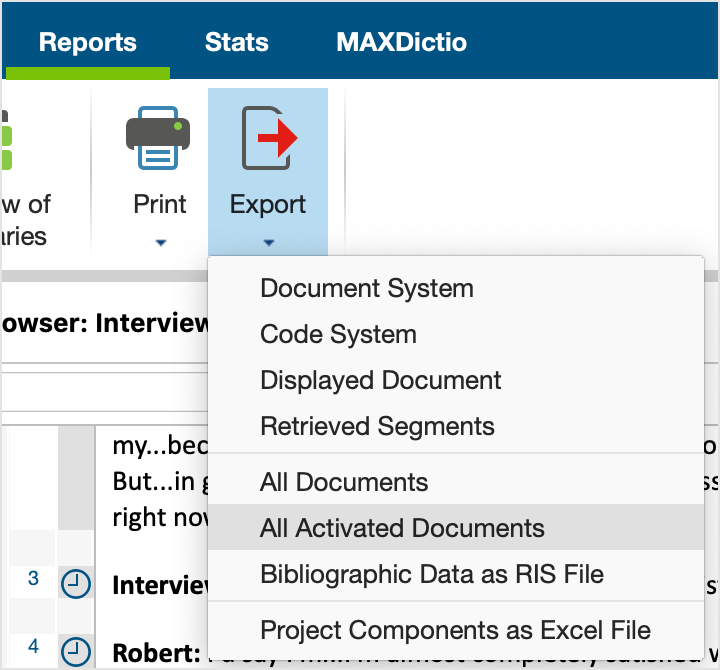720x670 pixels.
Task: Click the Export label text
Action: click(x=268, y=205)
